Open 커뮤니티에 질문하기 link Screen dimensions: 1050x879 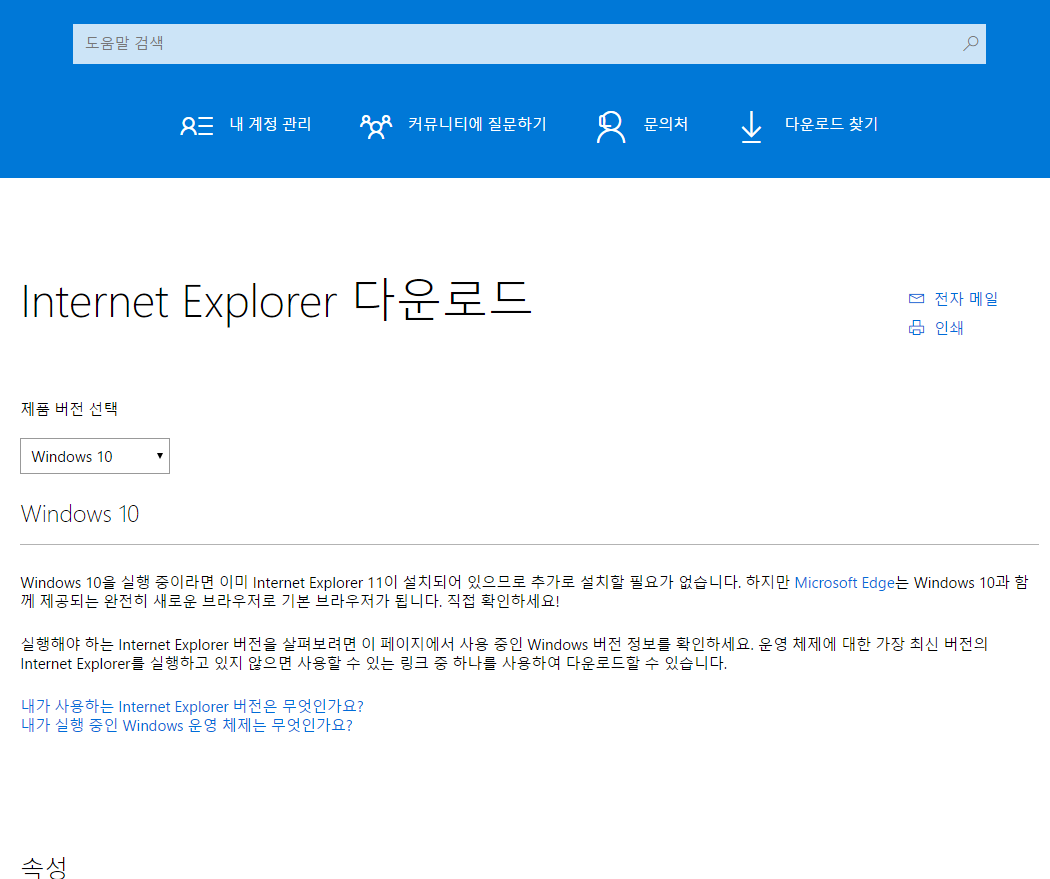[477, 124]
